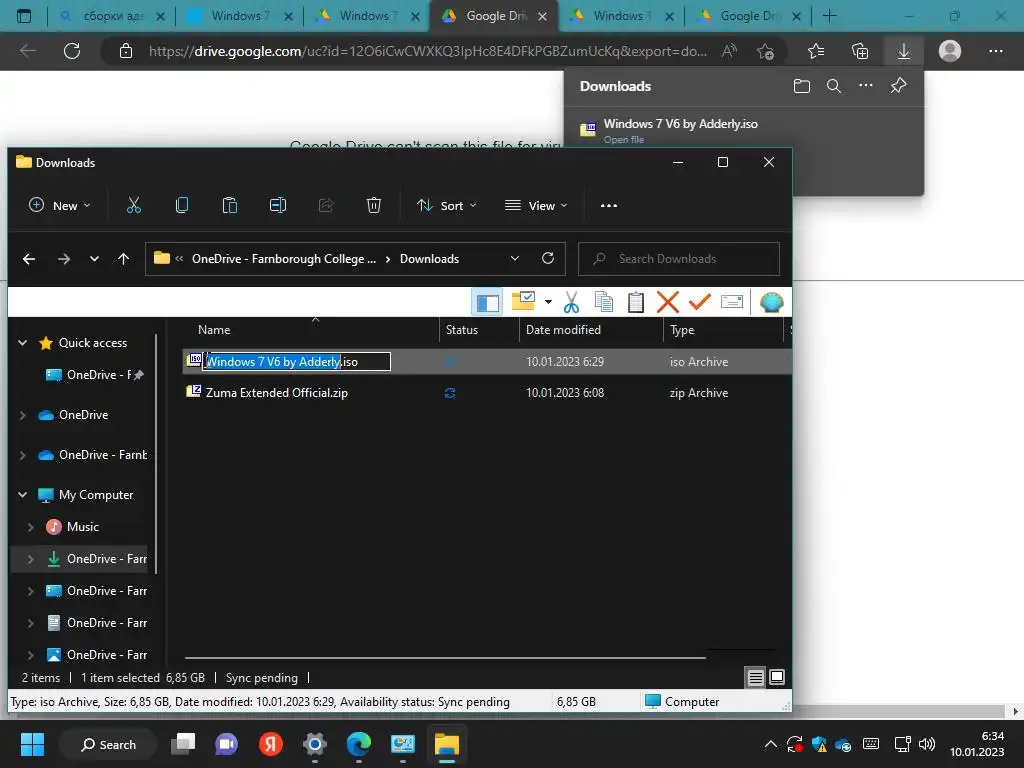
Task: Click the Cut icon in Explorer command bar
Action: click(133, 206)
